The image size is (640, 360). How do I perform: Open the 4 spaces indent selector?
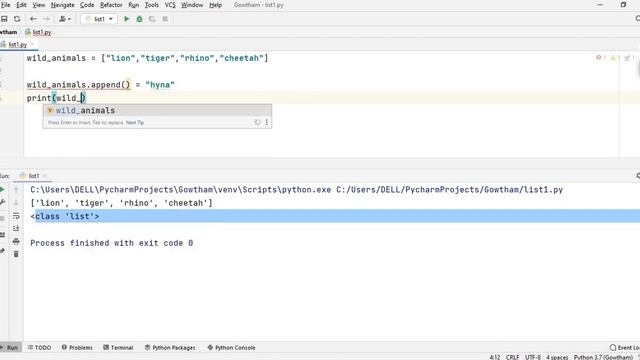557,357
